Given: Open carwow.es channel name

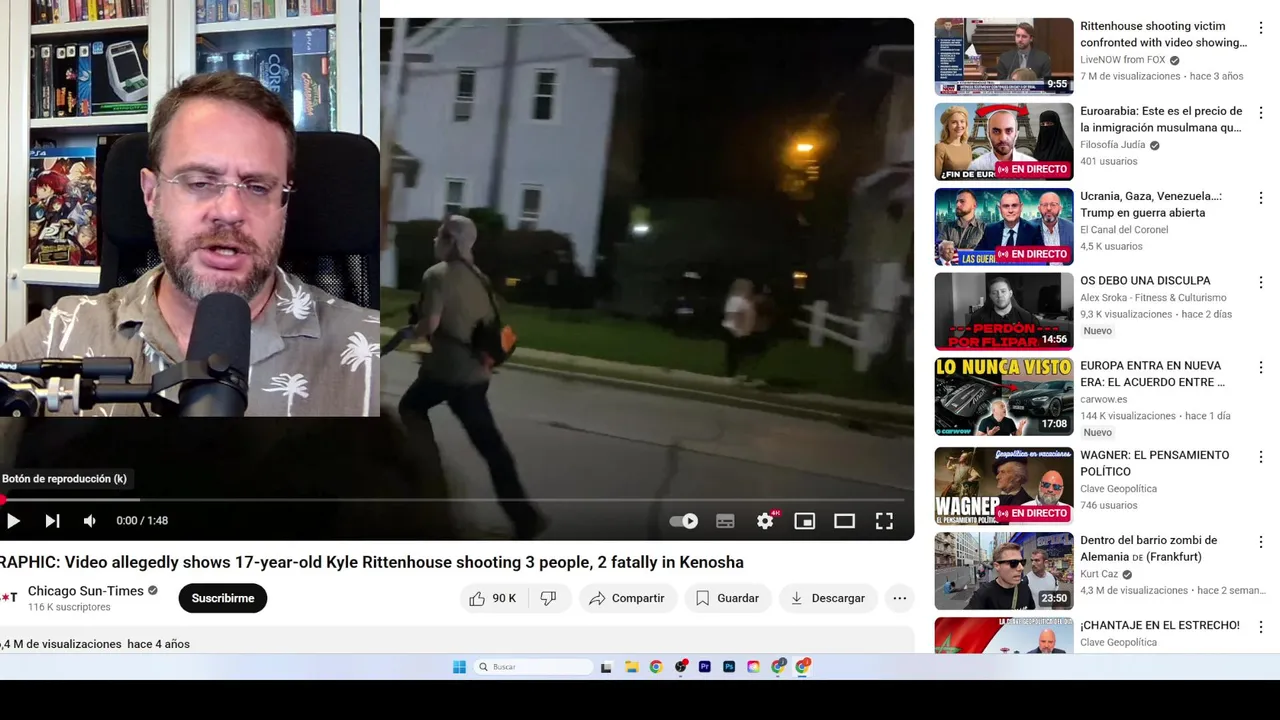Looking at the screenshot, I should tap(1104, 399).
